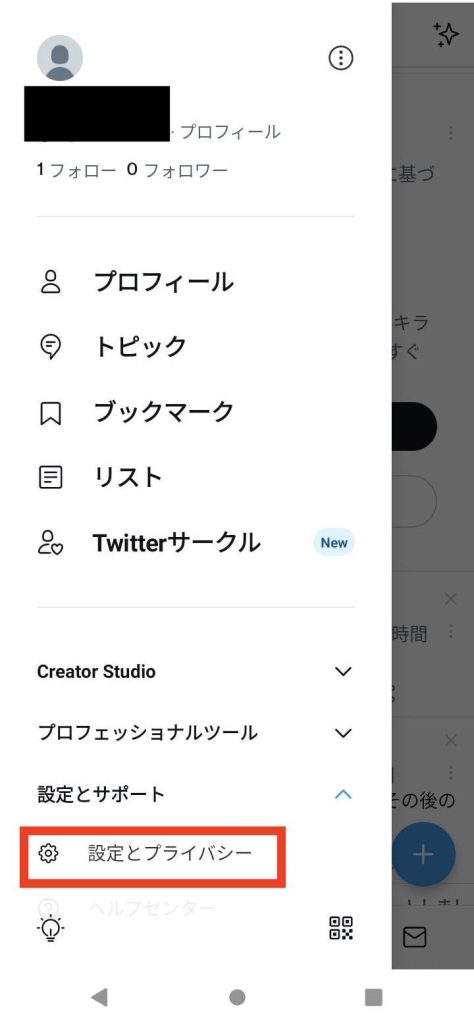Open the Topics speech bubble icon
This screenshot has width=474, height=1024.
click(50, 347)
